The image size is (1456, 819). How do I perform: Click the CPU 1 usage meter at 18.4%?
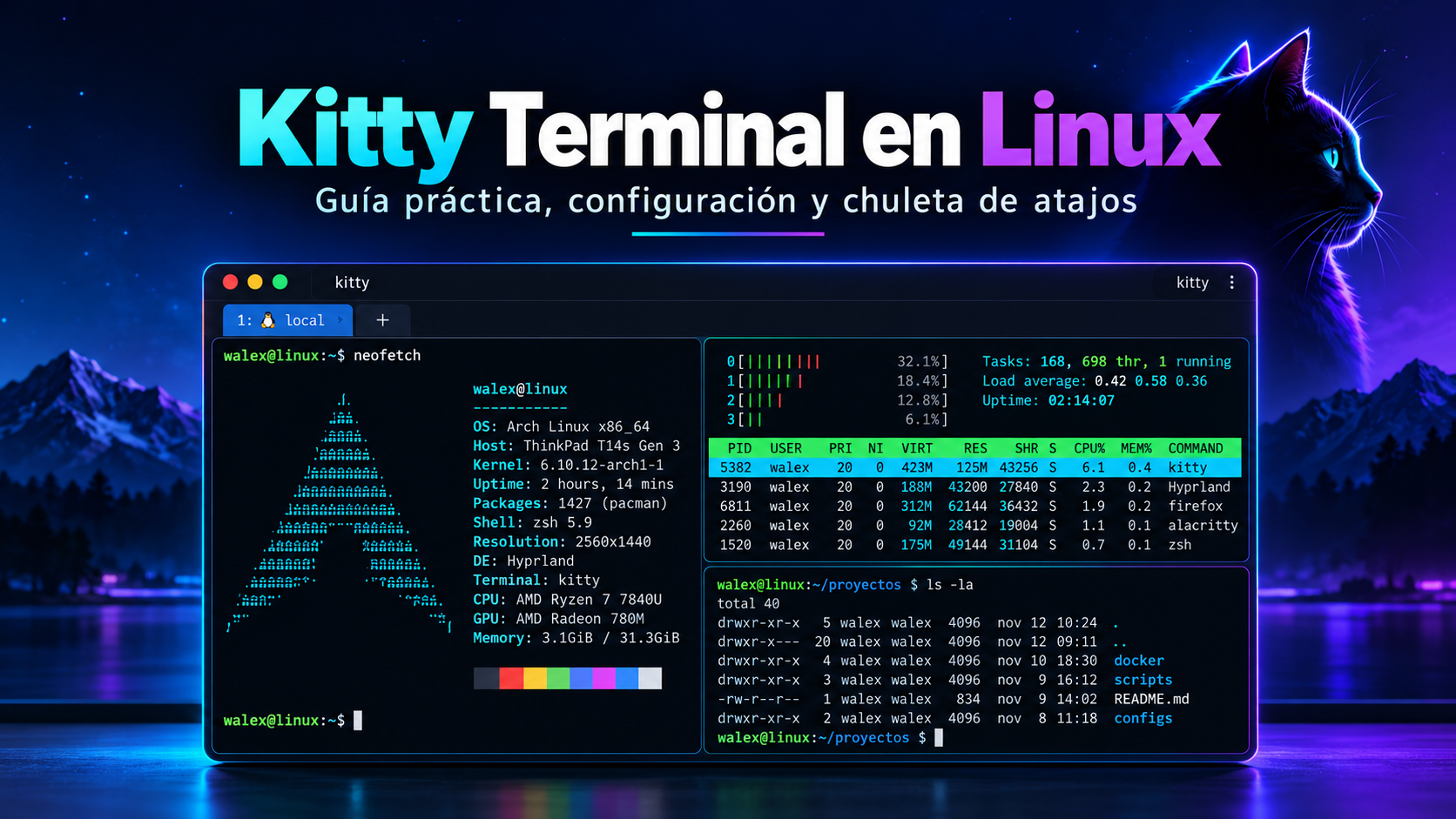click(x=837, y=380)
